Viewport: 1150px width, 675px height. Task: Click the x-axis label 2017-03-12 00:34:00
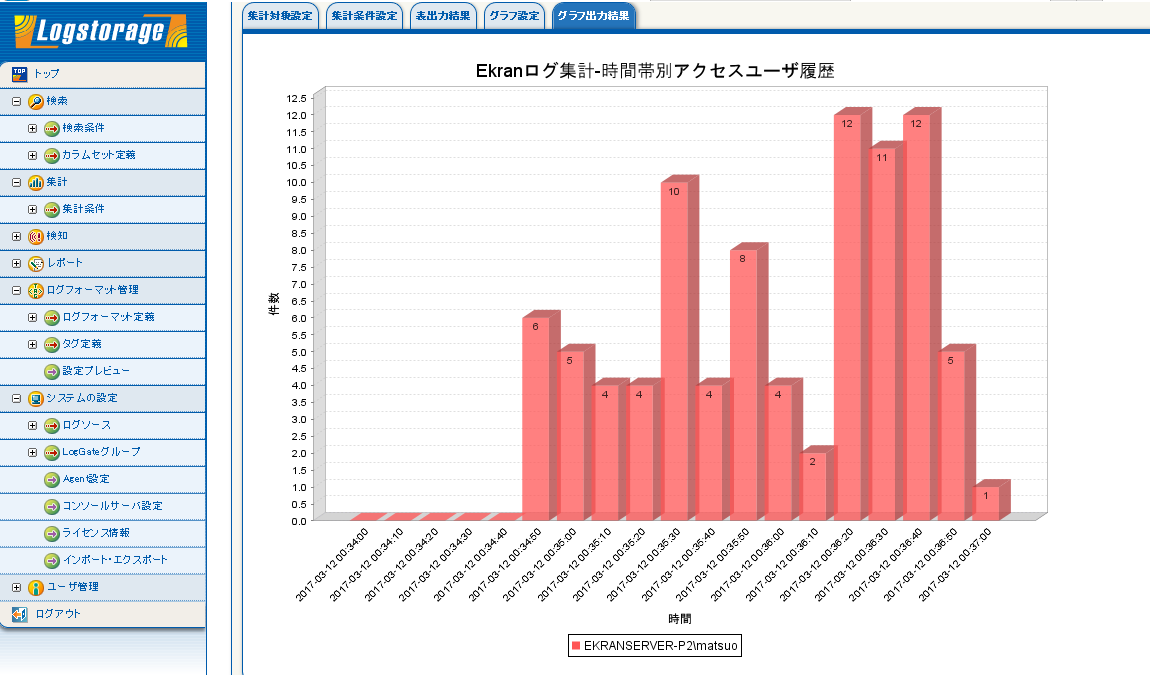click(x=332, y=563)
